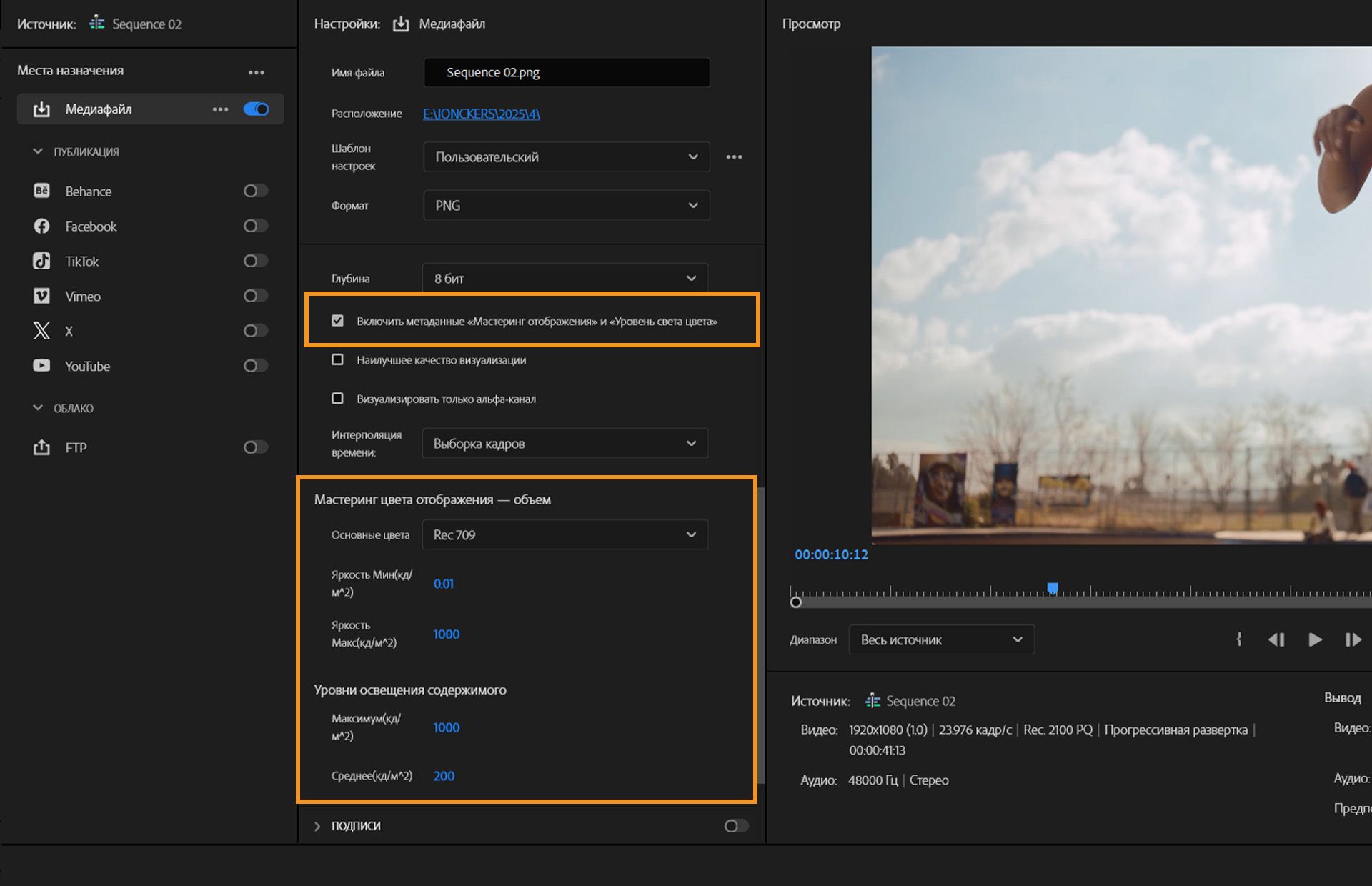Image resolution: width=1372 pixels, height=886 pixels.
Task: Collapse the ПУБЛИКАЦИЯ section
Action: click(38, 151)
